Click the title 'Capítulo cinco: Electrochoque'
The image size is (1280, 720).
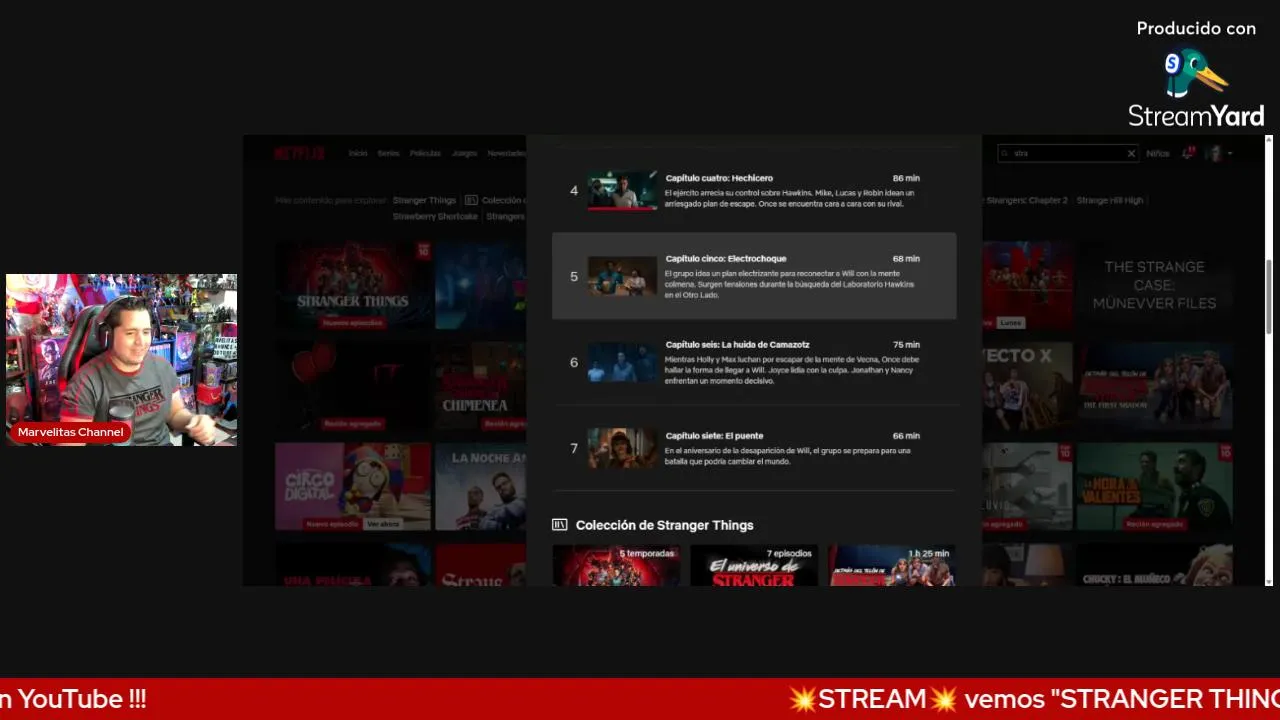coord(726,259)
